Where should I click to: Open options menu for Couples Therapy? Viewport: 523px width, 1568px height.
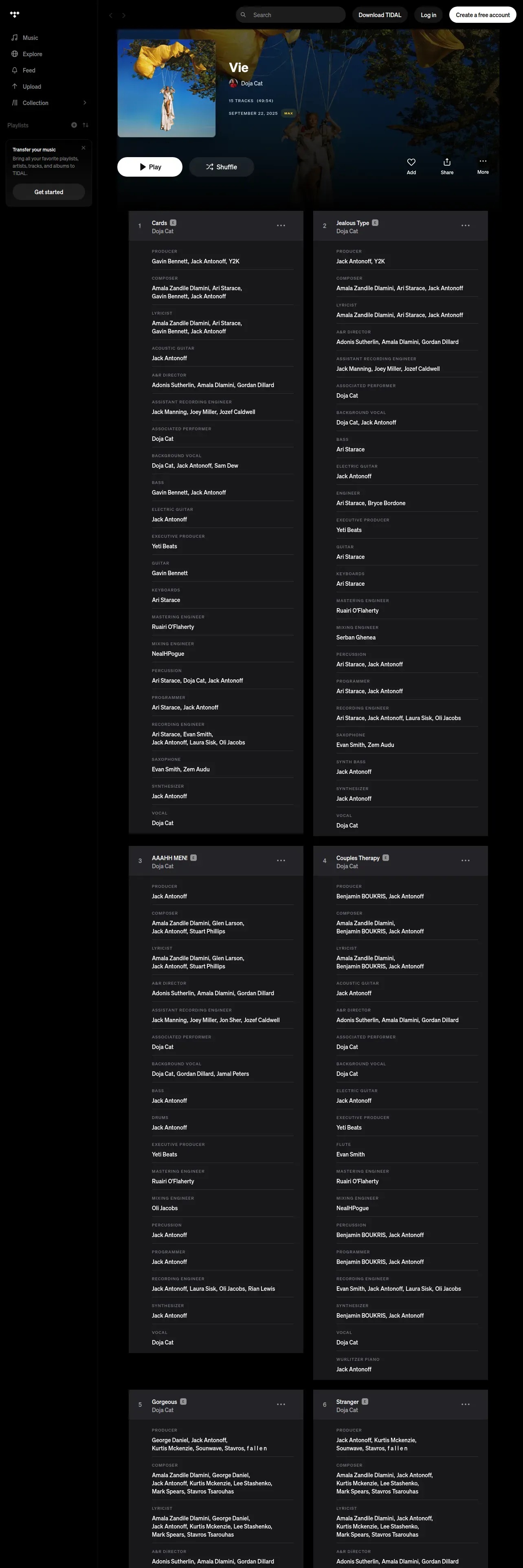[x=466, y=860]
